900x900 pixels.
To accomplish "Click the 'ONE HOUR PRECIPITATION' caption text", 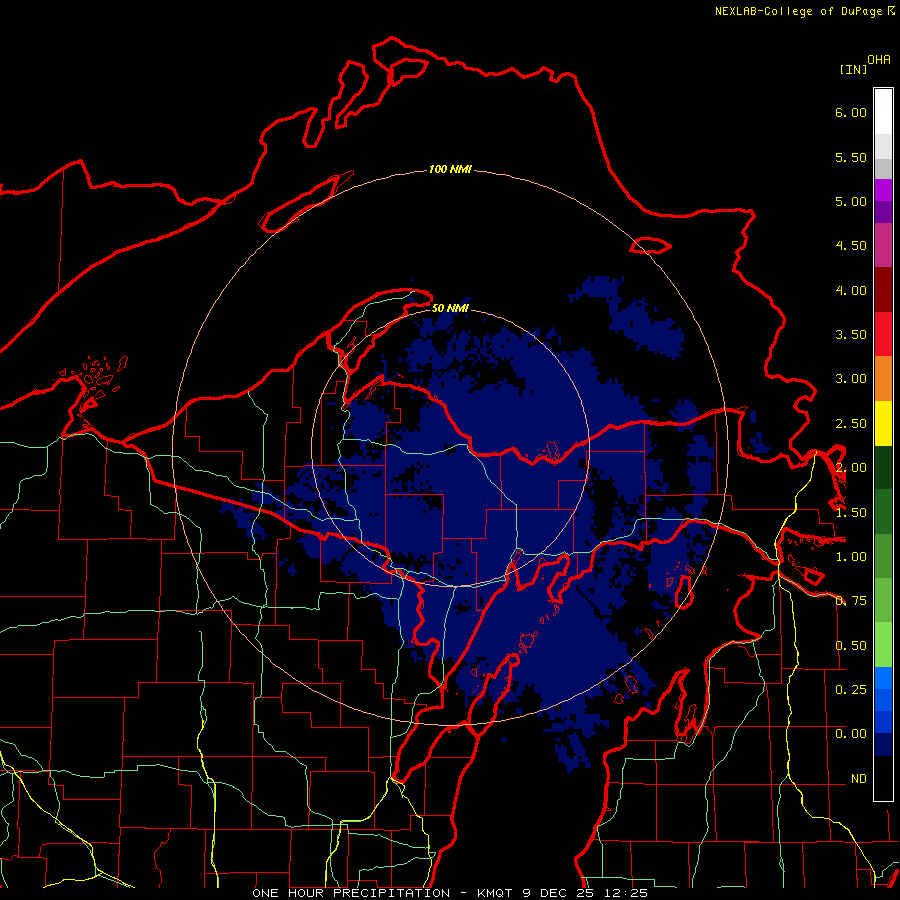I will pyautogui.click(x=351, y=893).
